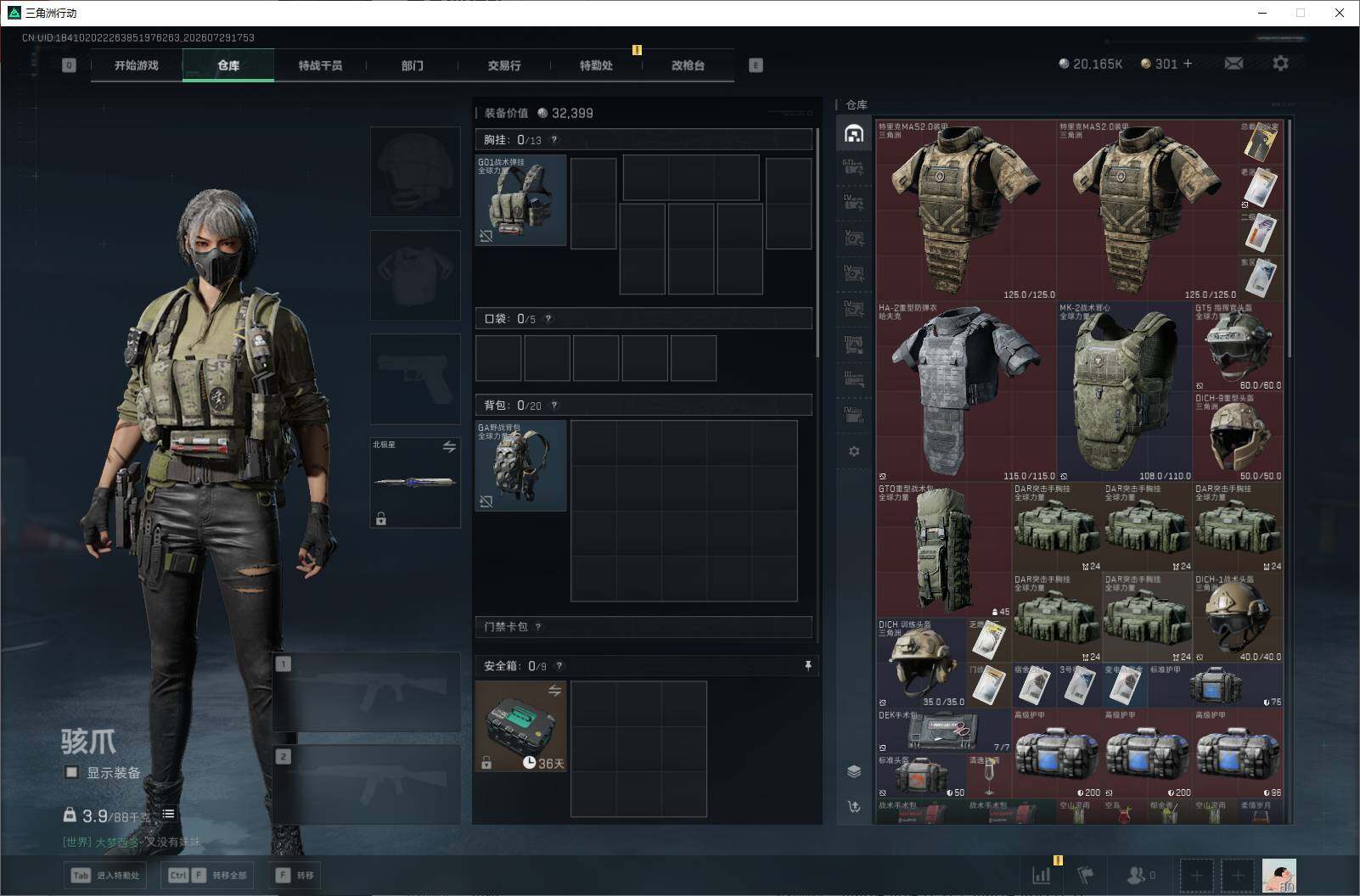This screenshot has height=896, width=1360.
Task: Click the Q previous-tab key icon
Action: pyautogui.click(x=69, y=65)
